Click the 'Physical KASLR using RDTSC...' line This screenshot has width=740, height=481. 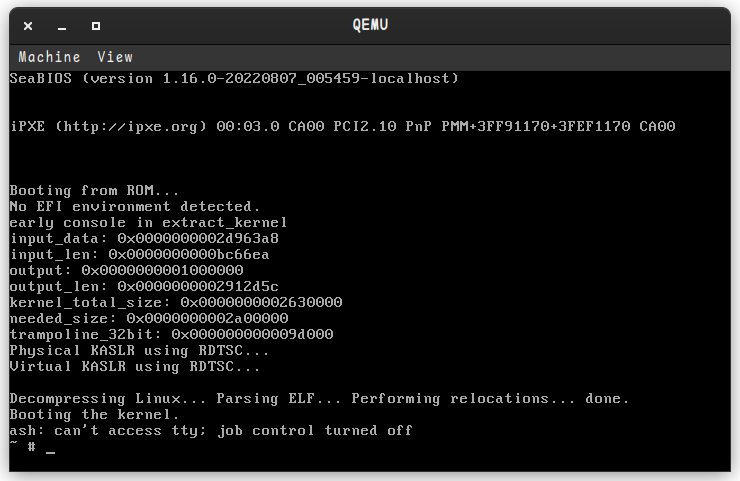coord(139,351)
